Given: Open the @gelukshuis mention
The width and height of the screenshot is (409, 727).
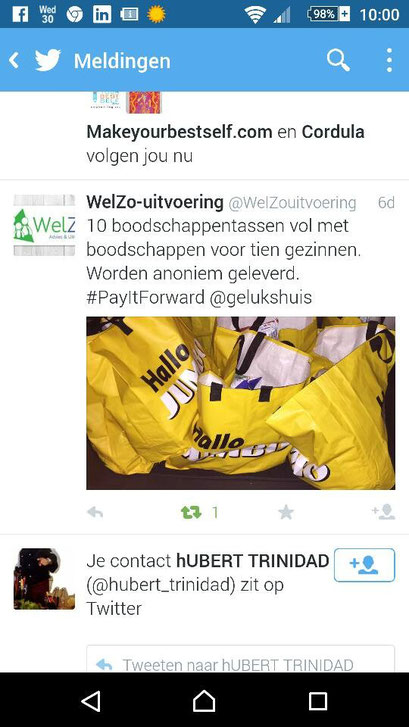Looking at the screenshot, I should (261, 298).
